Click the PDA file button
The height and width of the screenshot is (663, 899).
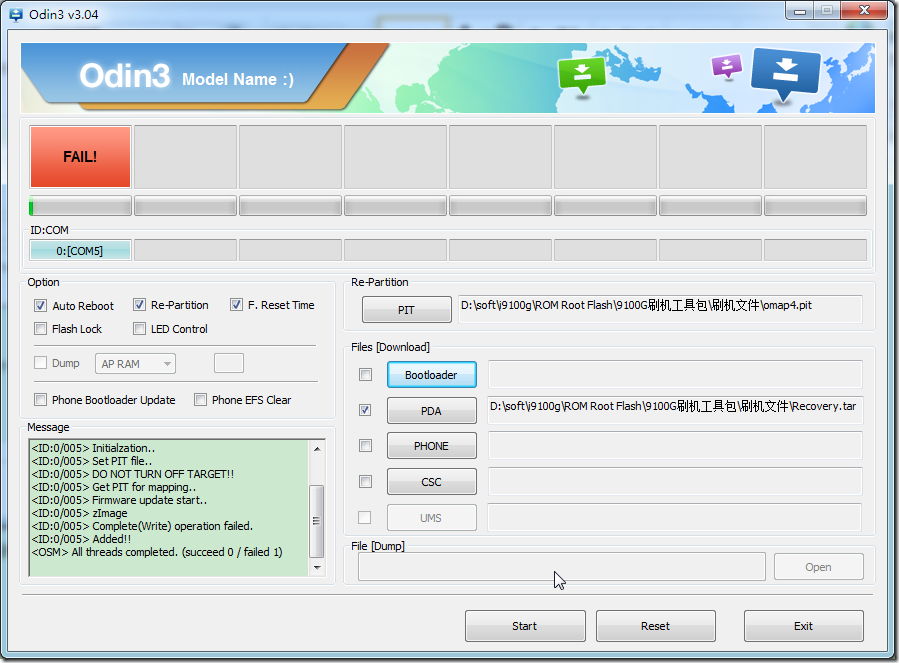431,411
